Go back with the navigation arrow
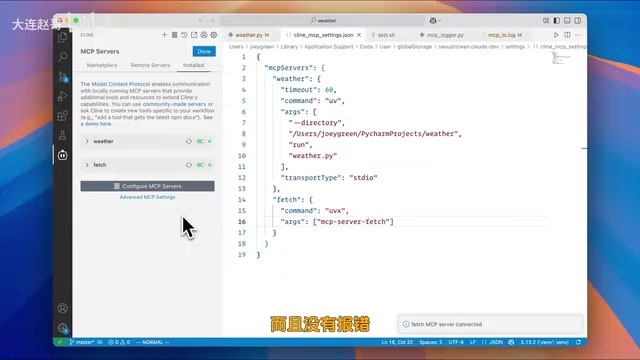This screenshot has height=360, width=640. tap(201, 20)
